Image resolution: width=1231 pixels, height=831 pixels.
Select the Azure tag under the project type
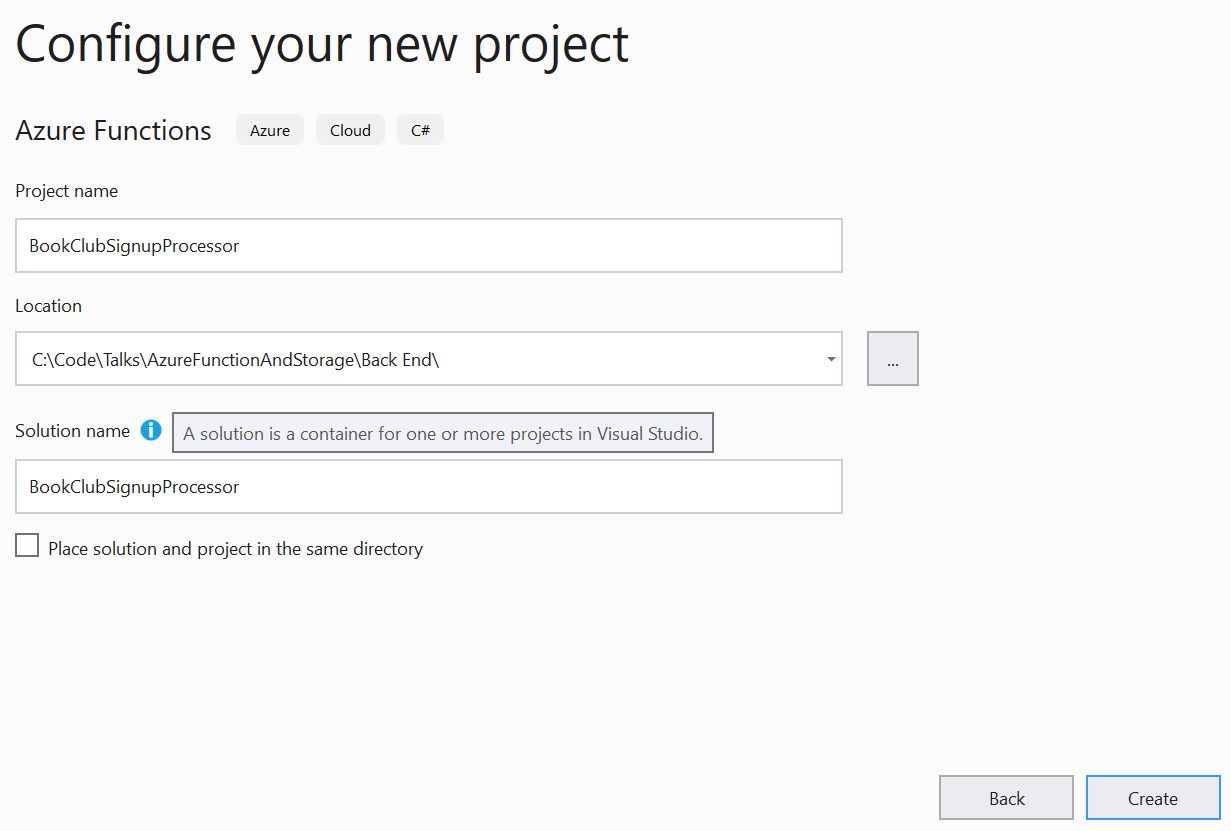coord(269,129)
